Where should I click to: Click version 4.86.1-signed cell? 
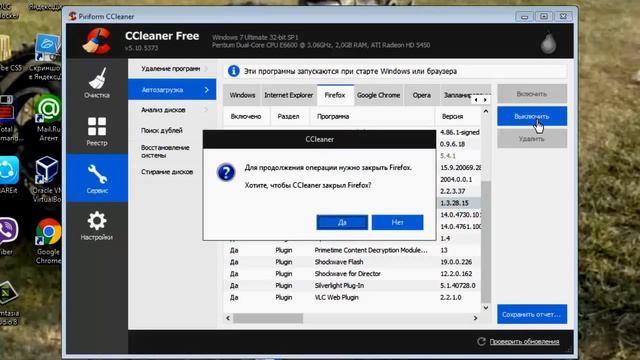459,132
